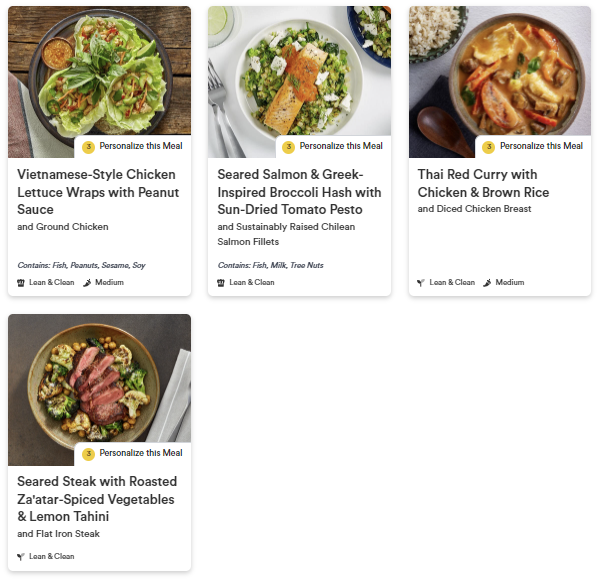Personalize the Seared Steak Za'atar meal
The image size is (601, 580).
140,453
